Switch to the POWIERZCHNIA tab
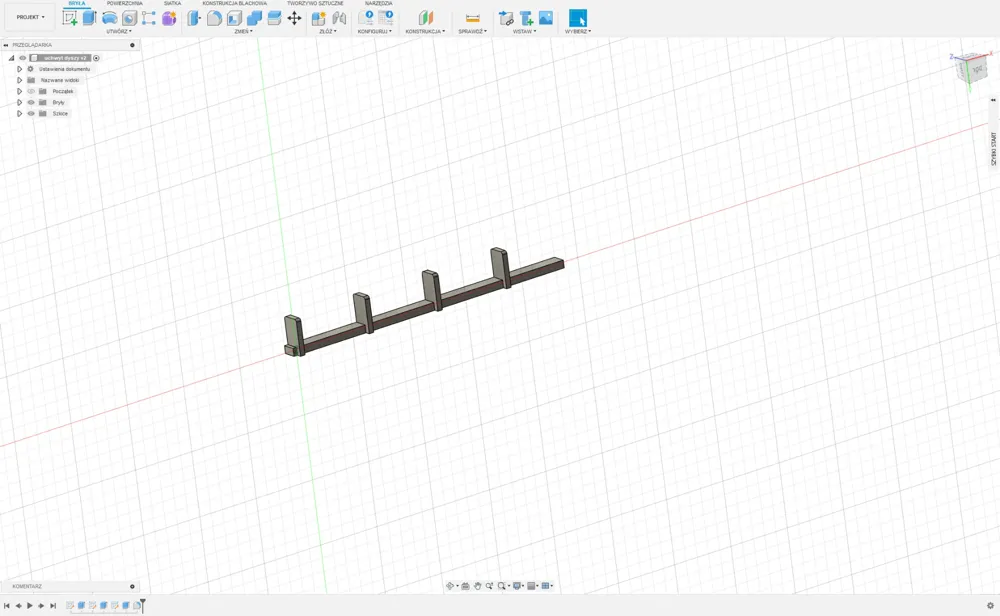Screen dimensions: 1000x616 [124, 3]
